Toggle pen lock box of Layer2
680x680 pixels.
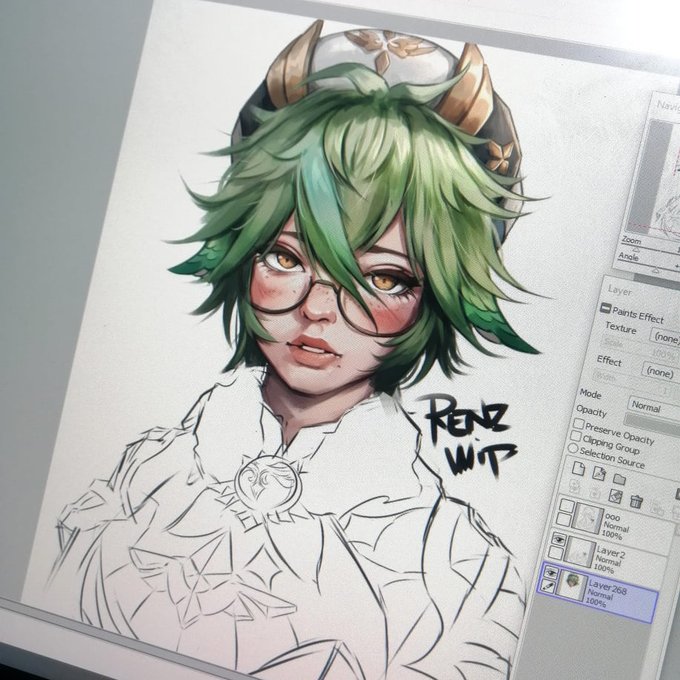(556, 552)
